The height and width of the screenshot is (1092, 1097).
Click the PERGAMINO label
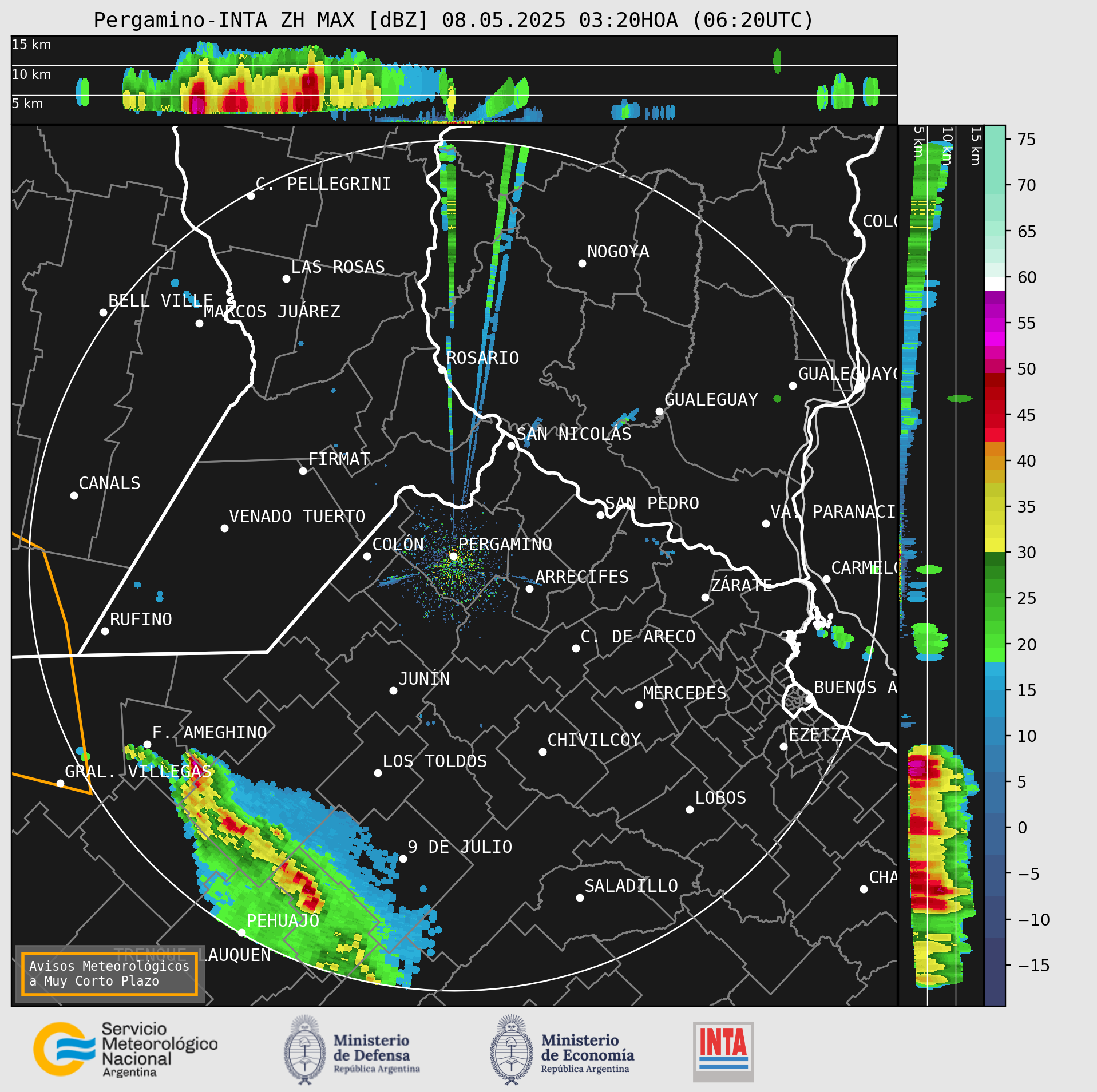pyautogui.click(x=505, y=544)
